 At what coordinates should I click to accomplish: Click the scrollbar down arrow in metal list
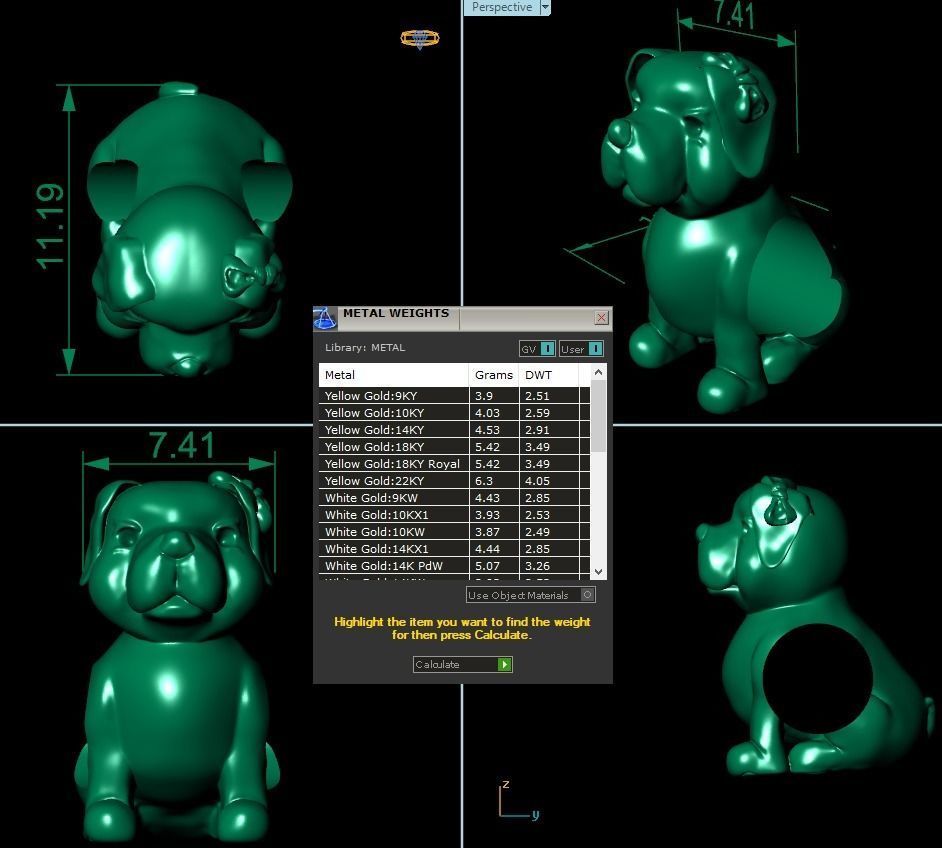598,572
